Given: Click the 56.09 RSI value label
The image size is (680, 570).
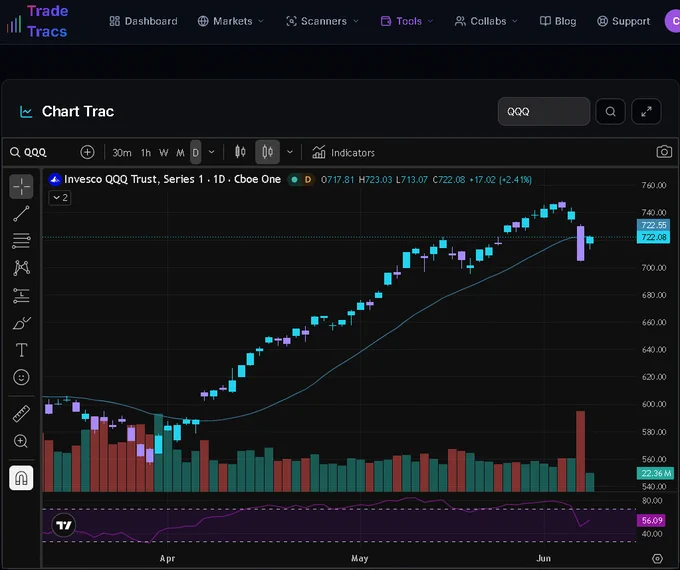Looking at the screenshot, I should tap(652, 520).
